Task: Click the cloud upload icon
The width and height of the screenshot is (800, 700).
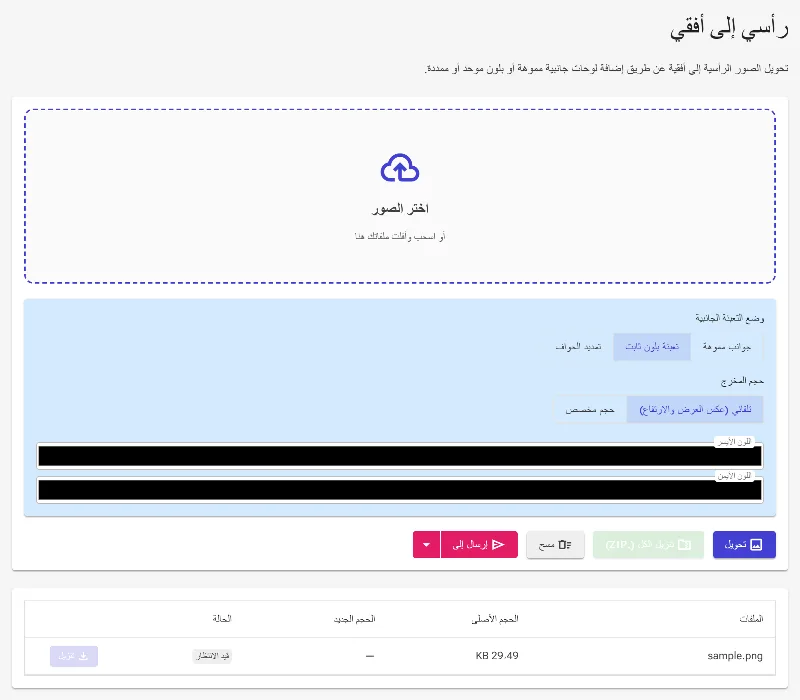Action: [400, 168]
